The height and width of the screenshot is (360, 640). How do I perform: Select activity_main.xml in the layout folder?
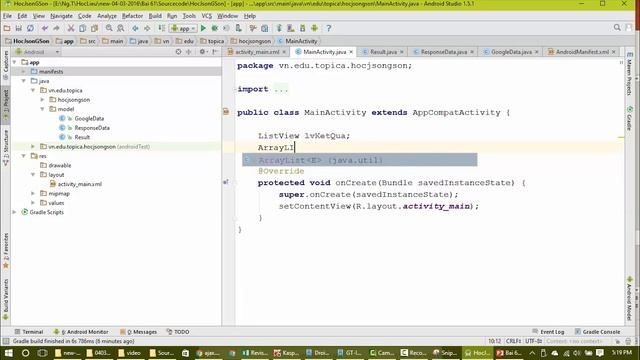(80, 184)
